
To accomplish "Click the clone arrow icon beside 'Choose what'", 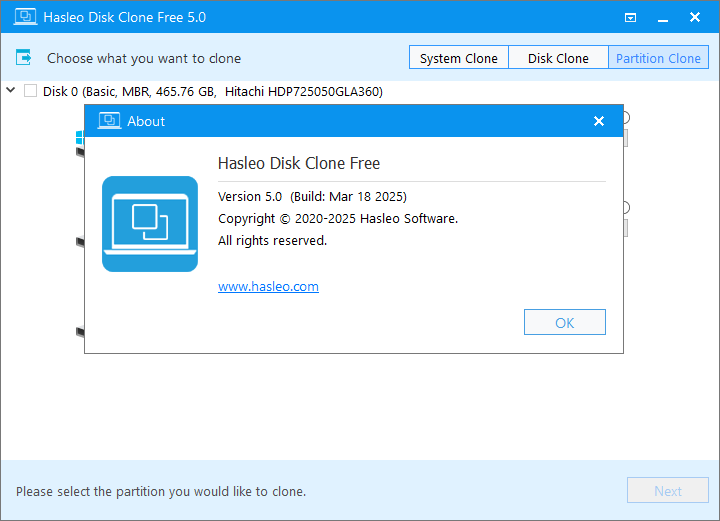I will pyautogui.click(x=23, y=57).
